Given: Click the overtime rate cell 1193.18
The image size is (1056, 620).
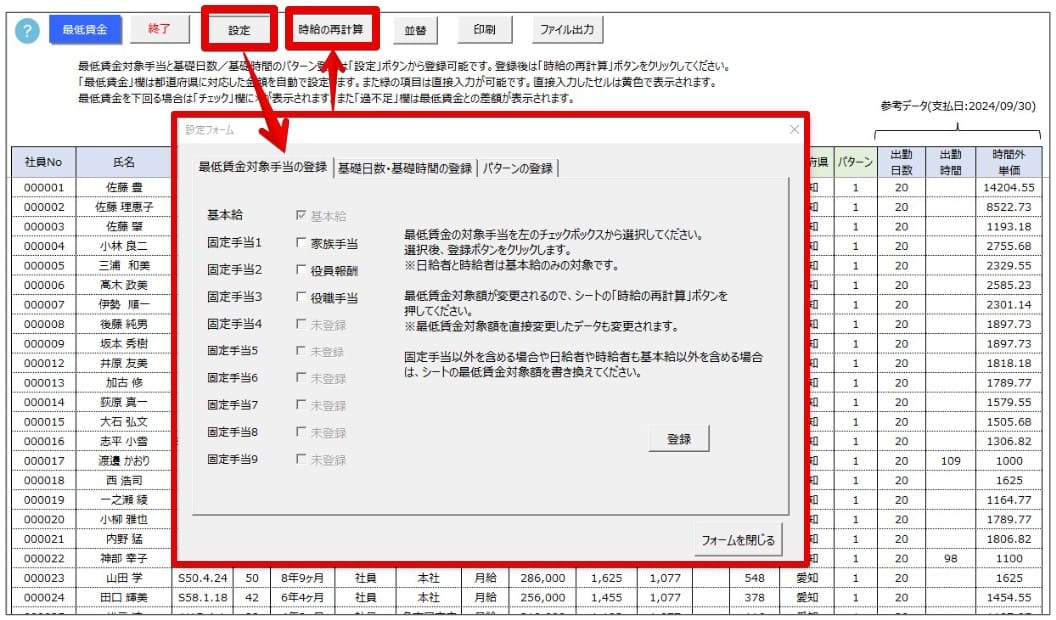Looking at the screenshot, I should [1009, 226].
